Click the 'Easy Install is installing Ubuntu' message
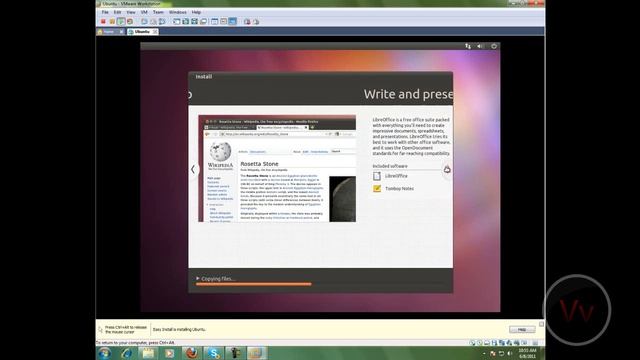The image size is (640, 360). pyautogui.click(x=179, y=329)
